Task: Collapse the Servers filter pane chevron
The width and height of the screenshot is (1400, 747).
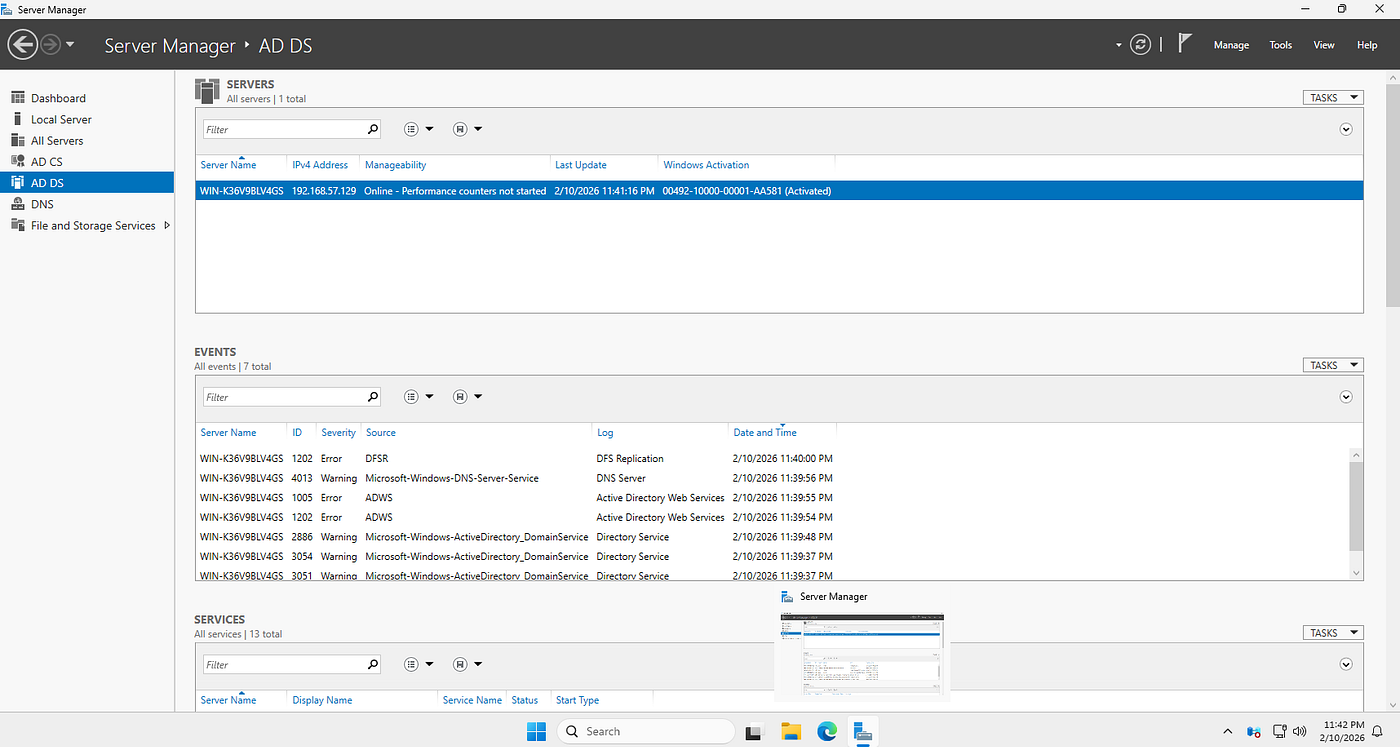Action: pyautogui.click(x=1346, y=129)
